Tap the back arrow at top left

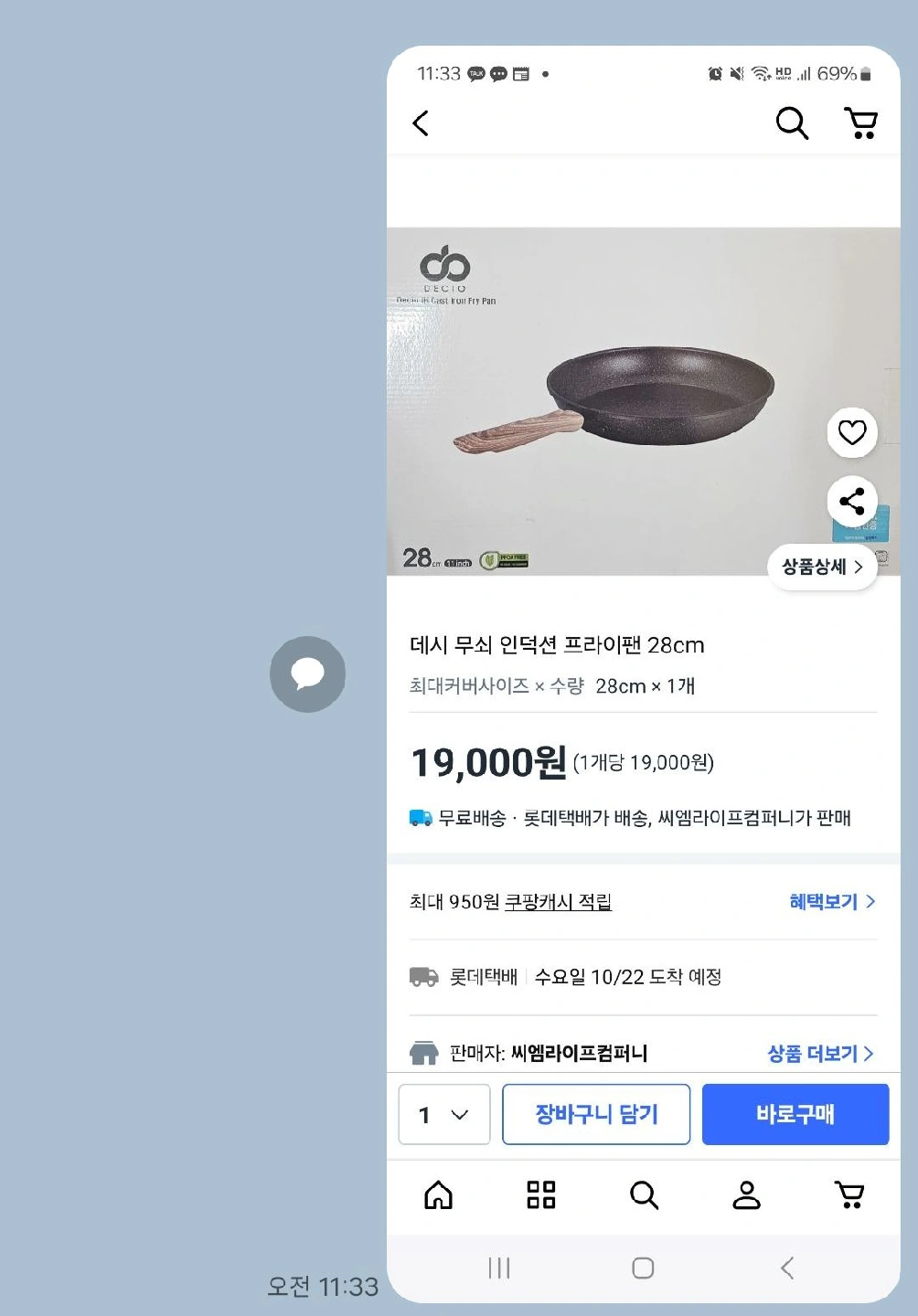(x=422, y=123)
